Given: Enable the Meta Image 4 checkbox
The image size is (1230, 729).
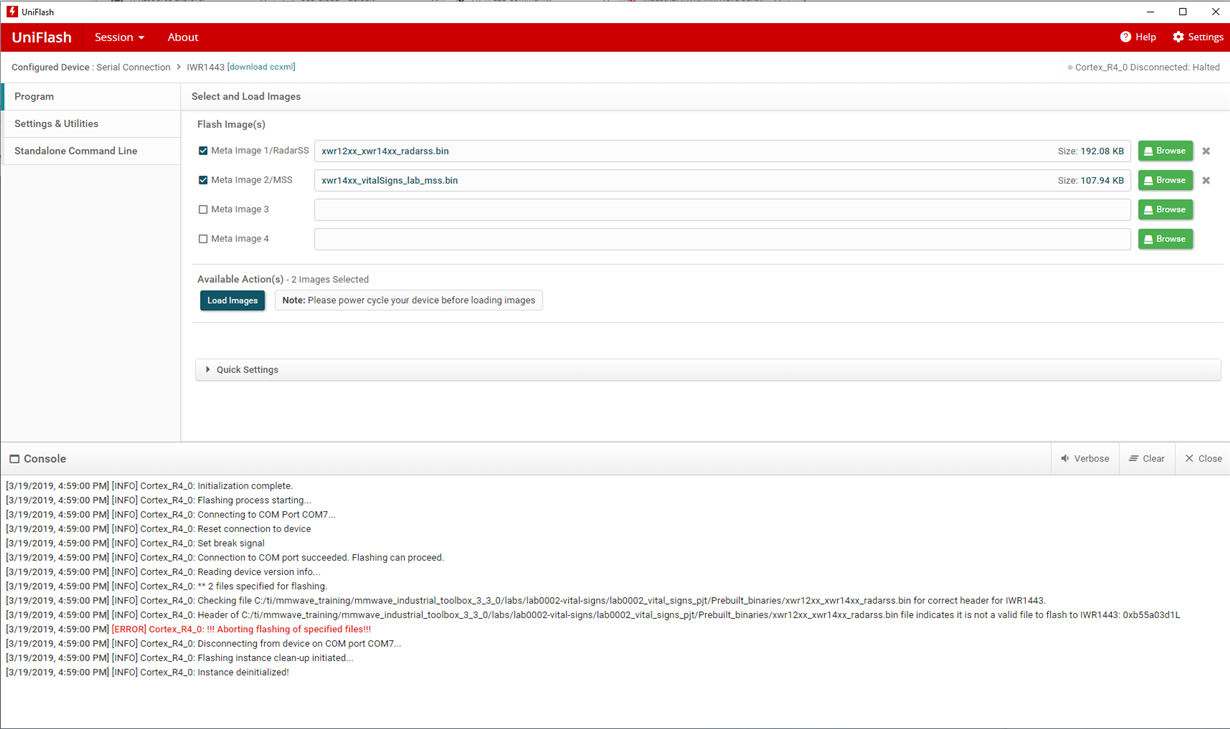Looking at the screenshot, I should (203, 239).
